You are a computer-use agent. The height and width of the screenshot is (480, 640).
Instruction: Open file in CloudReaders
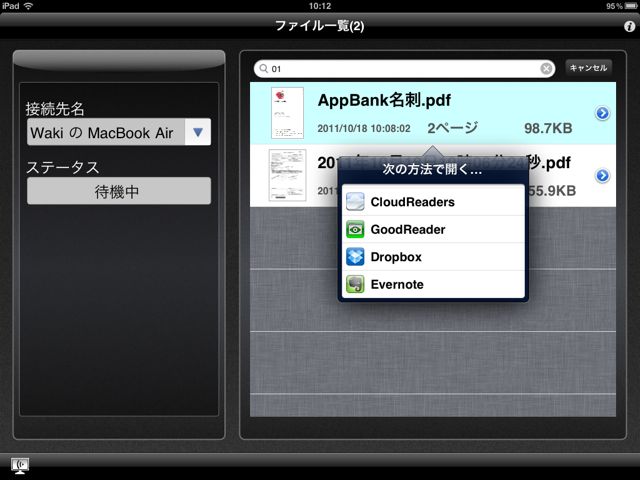(433, 202)
